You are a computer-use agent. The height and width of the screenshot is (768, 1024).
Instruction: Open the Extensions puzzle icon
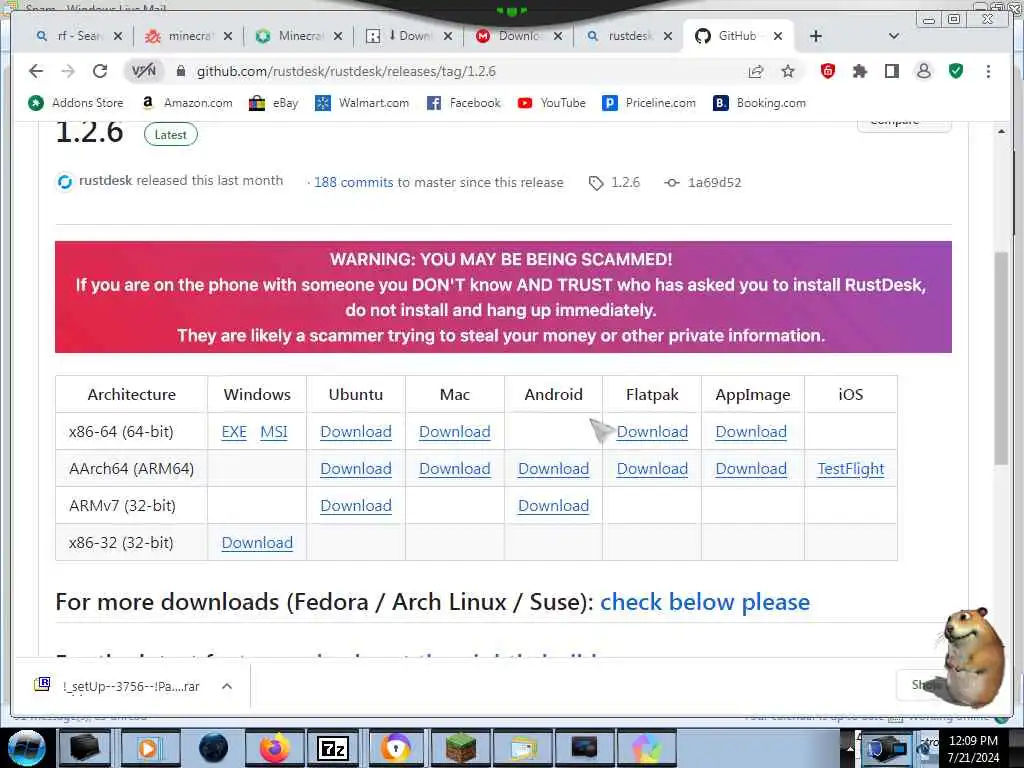click(859, 71)
